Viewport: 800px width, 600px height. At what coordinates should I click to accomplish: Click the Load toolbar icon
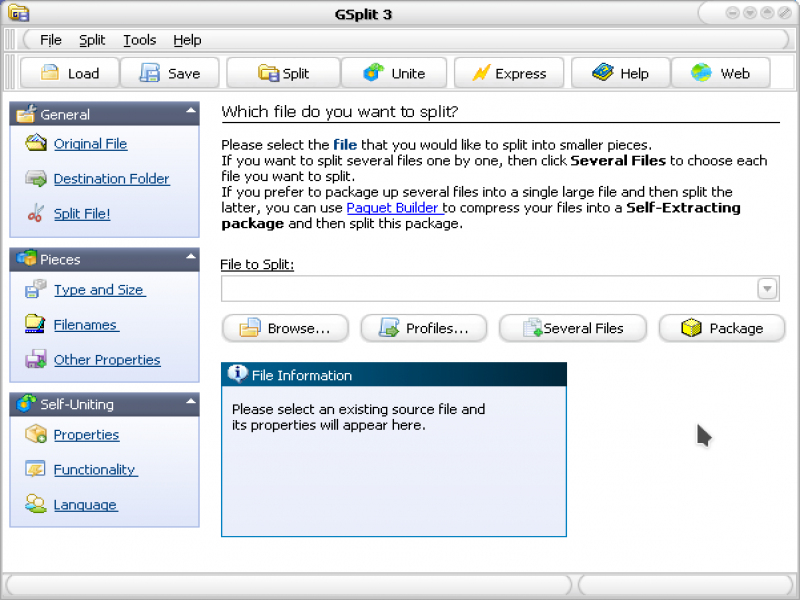[x=49, y=73]
